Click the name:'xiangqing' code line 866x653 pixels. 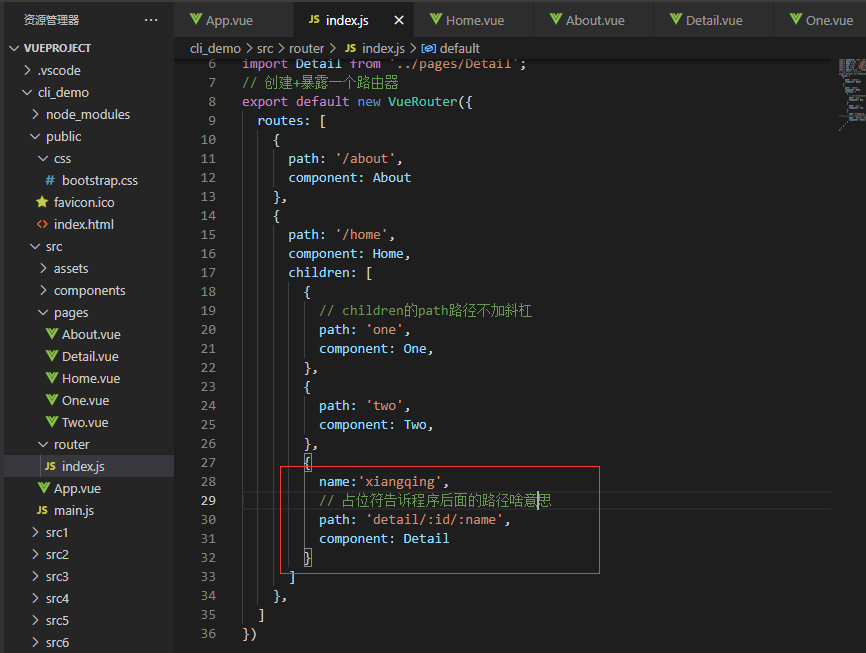click(x=384, y=482)
